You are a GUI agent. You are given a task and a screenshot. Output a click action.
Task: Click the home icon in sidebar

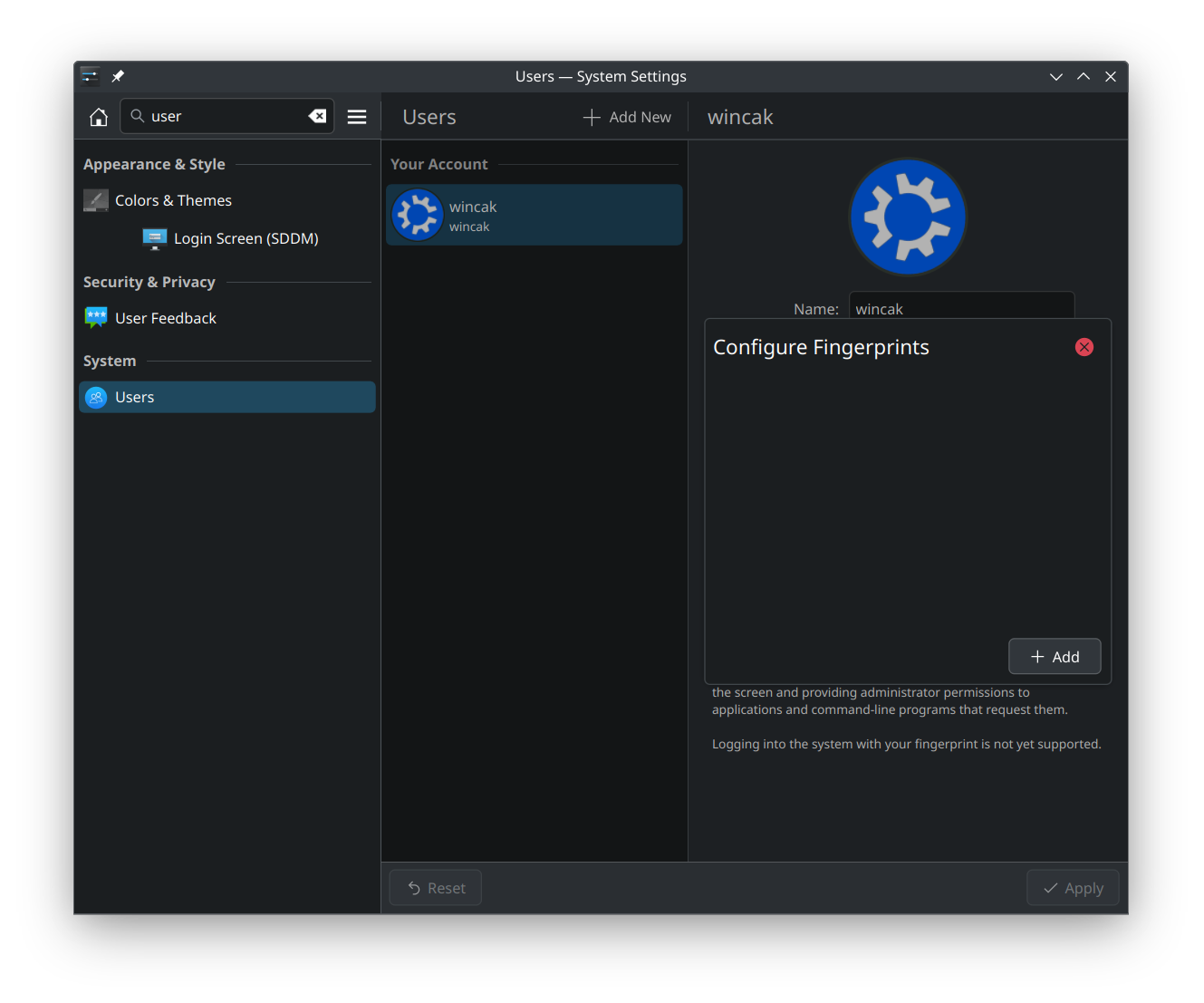(99, 117)
